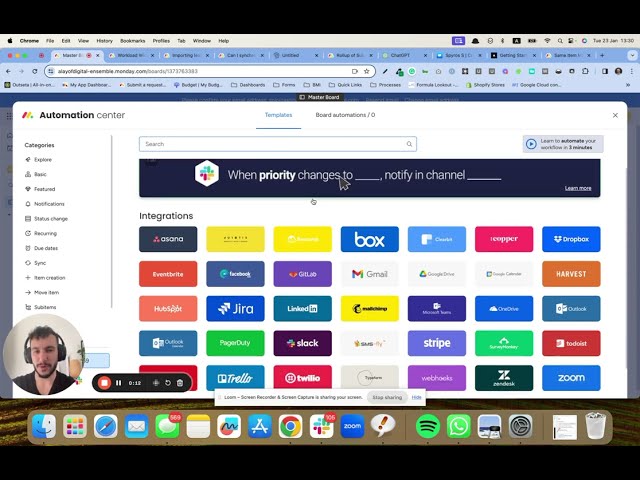Select the Typeform integration tile

(x=369, y=378)
